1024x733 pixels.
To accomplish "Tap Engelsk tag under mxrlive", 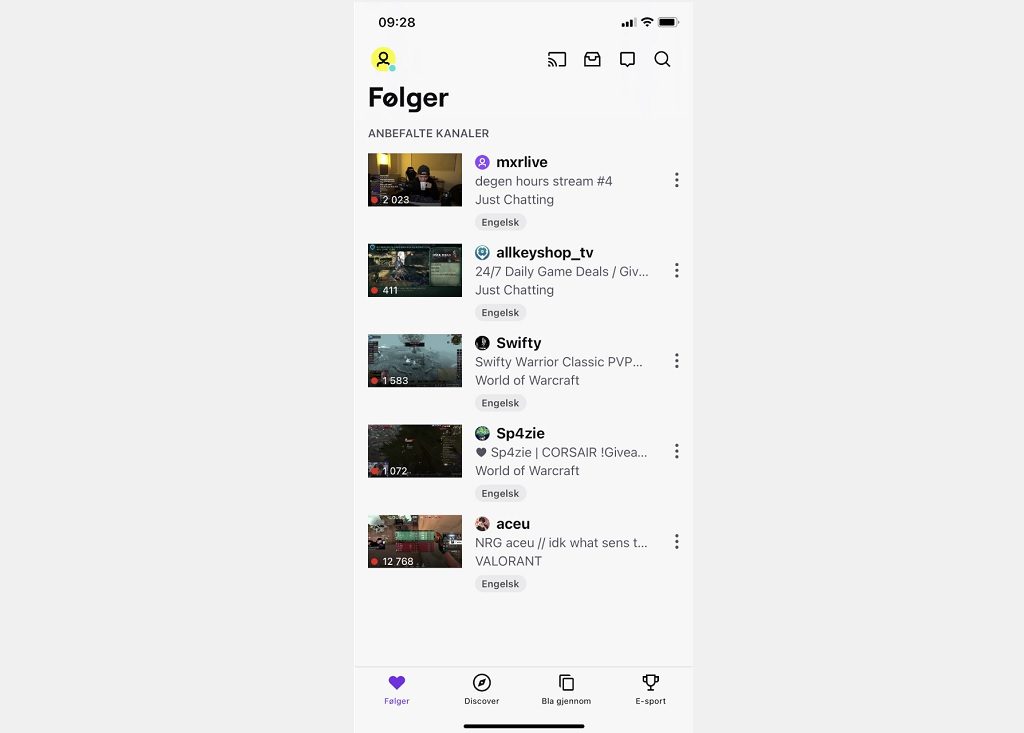I will click(x=500, y=222).
